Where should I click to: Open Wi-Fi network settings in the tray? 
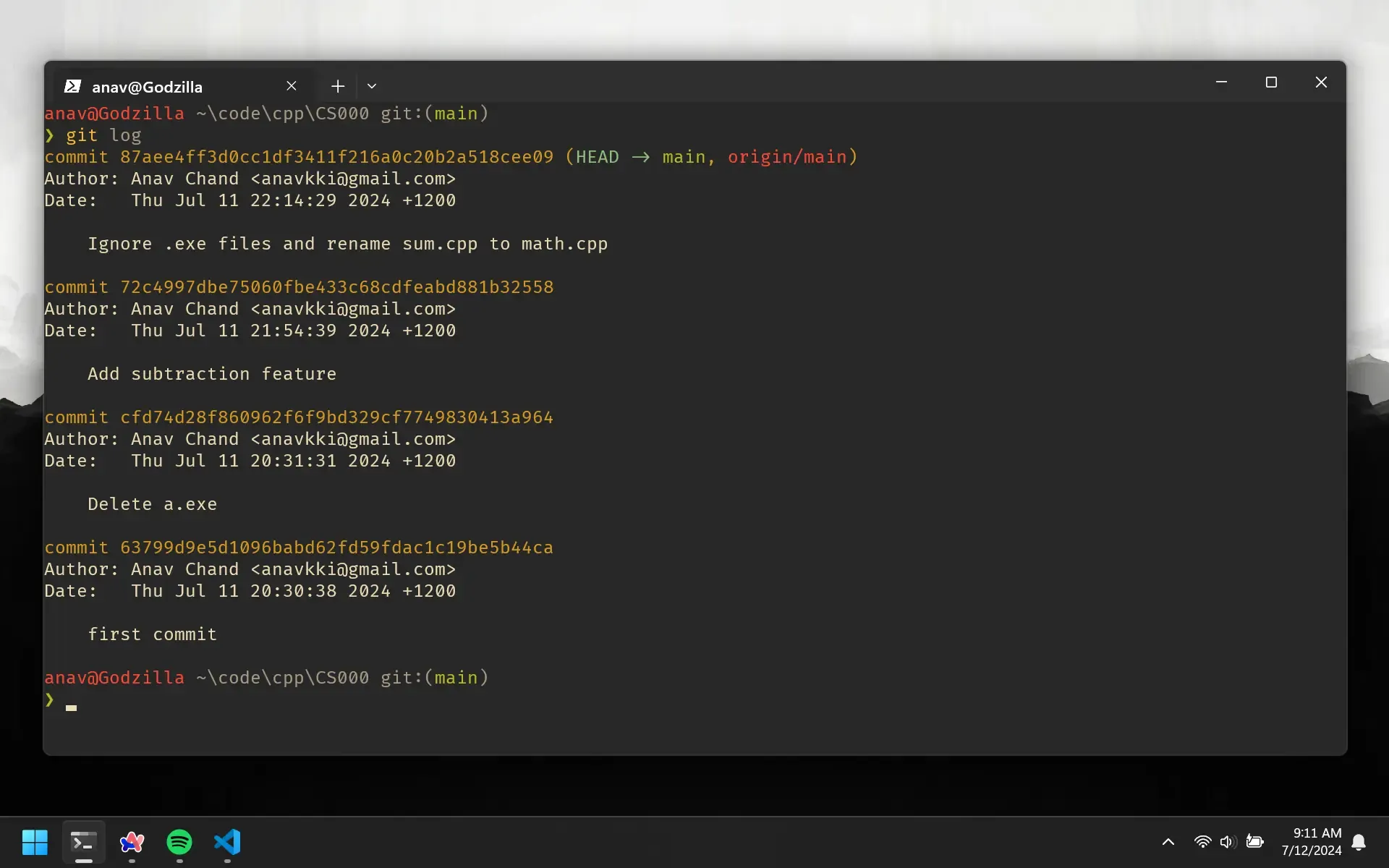(x=1202, y=842)
